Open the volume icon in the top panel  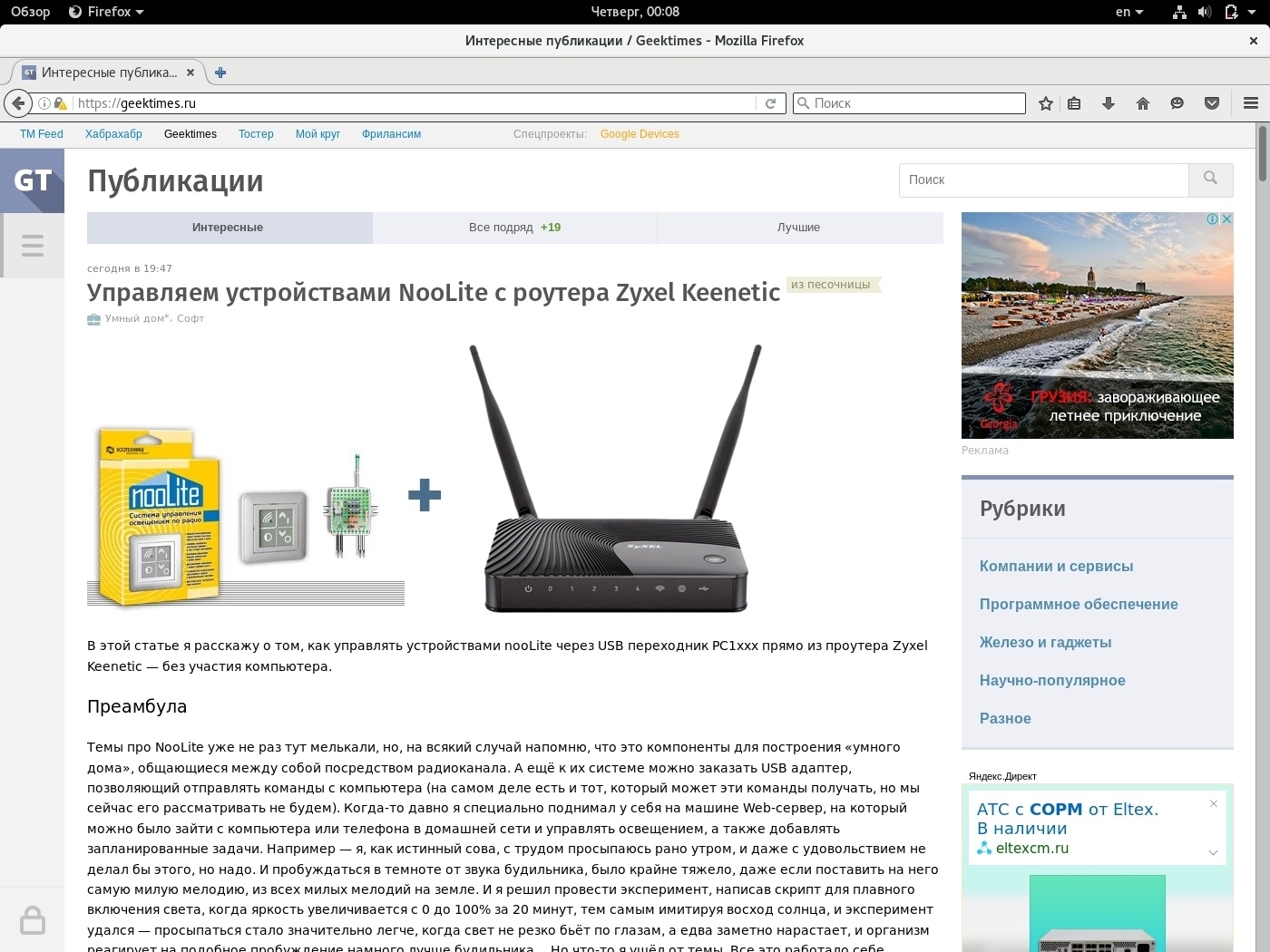point(1205,12)
